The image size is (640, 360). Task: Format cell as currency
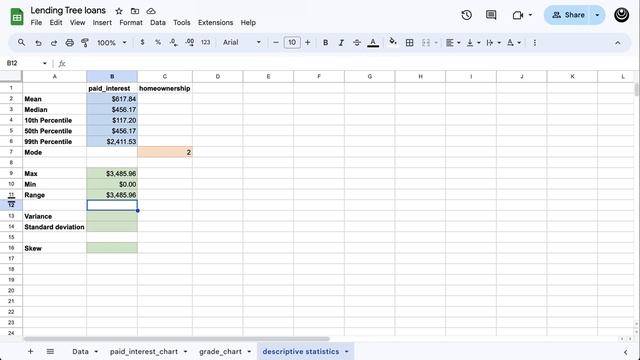point(142,42)
